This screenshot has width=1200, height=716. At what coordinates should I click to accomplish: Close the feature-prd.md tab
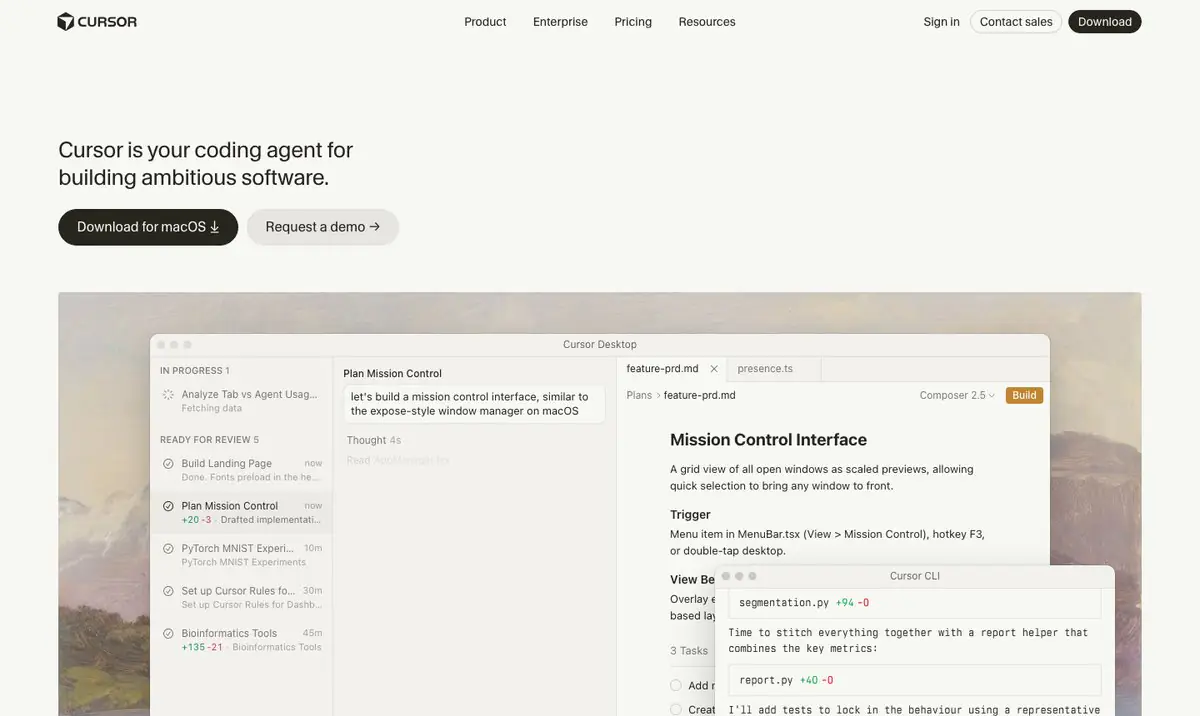[713, 369]
